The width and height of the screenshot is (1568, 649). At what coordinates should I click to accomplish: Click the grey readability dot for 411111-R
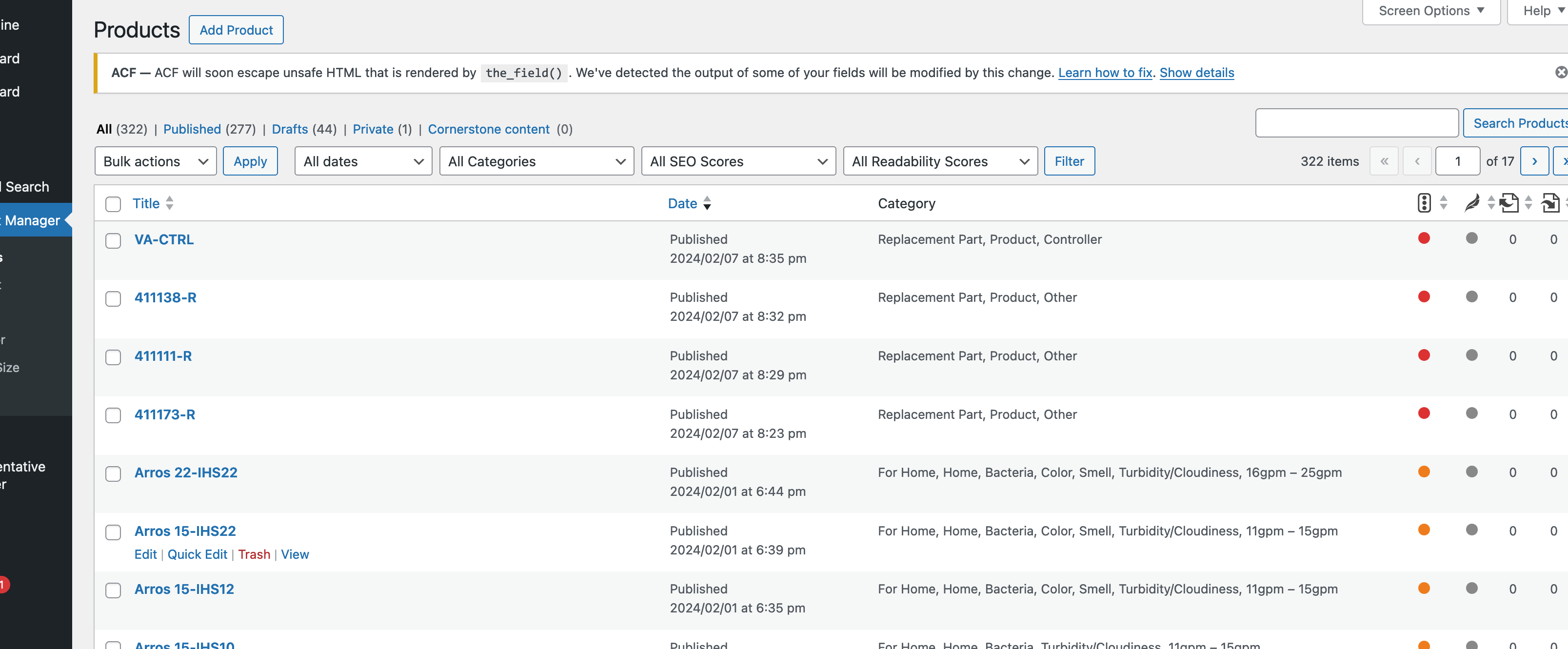[1472, 355]
